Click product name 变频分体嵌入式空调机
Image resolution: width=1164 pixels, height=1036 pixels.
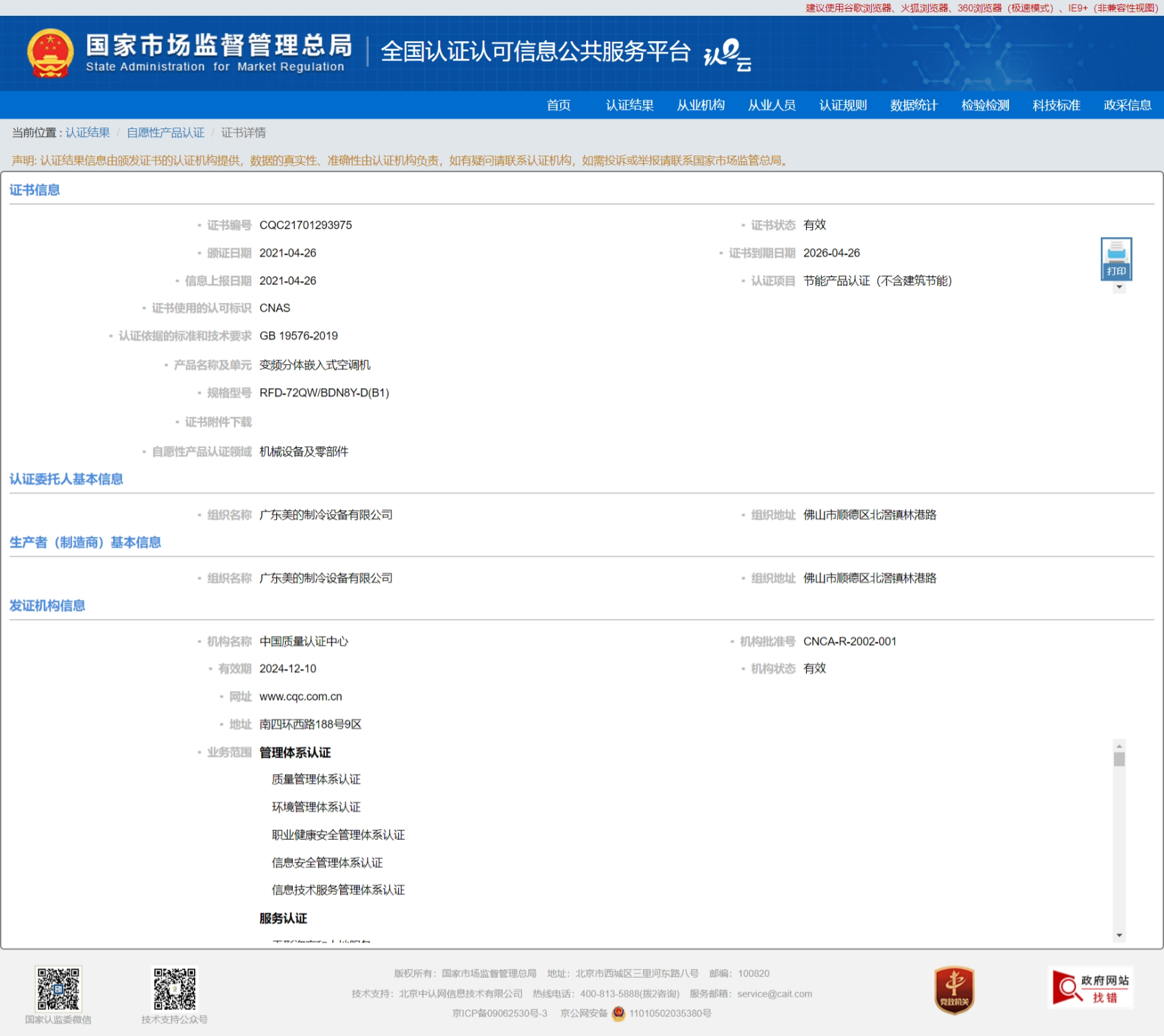click(x=315, y=365)
